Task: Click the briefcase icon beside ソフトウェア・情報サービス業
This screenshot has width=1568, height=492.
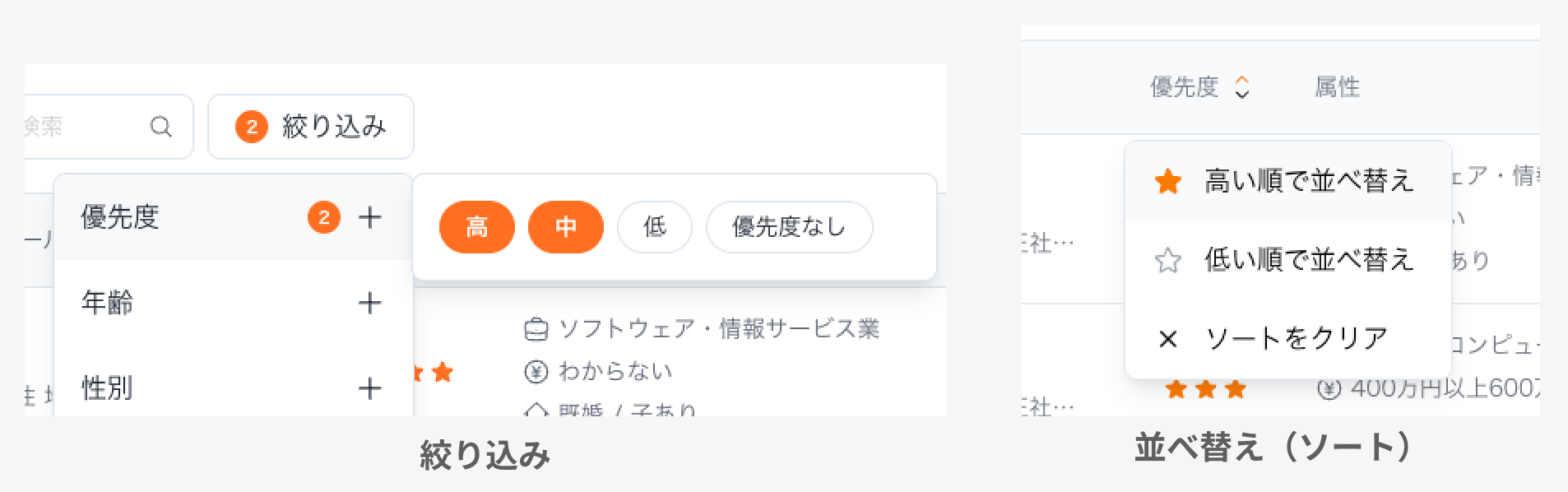Action: pos(536,330)
